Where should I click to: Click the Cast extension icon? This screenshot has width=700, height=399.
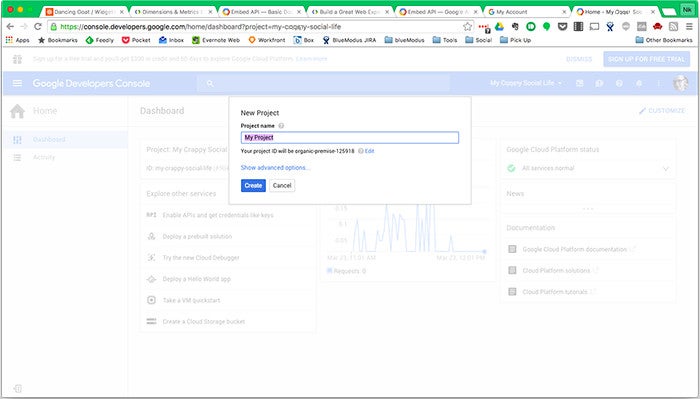coord(594,27)
